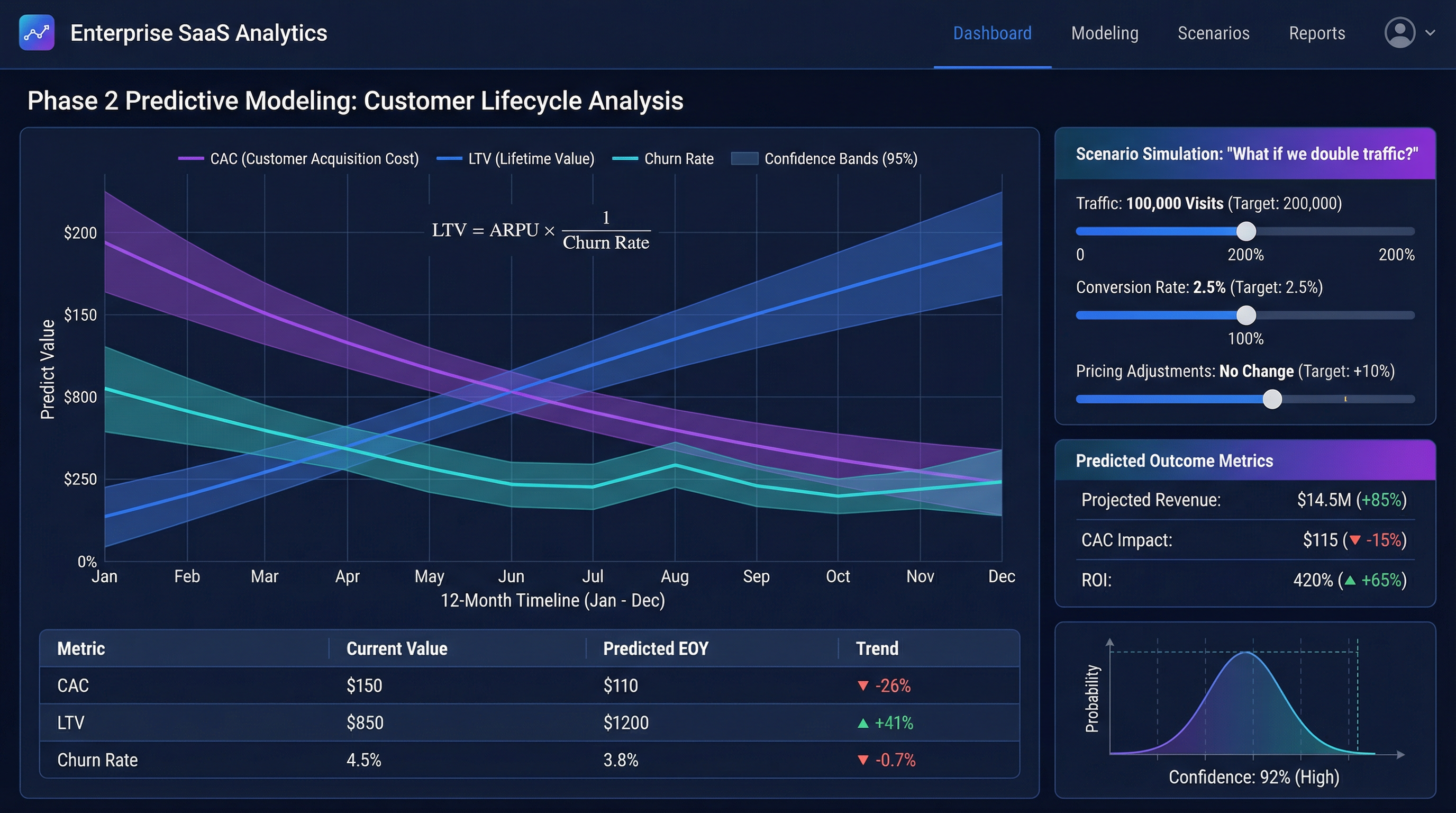Click the CAC Impact decrease arrow indicator
Viewport: 1456px width, 813px height.
point(1354,540)
